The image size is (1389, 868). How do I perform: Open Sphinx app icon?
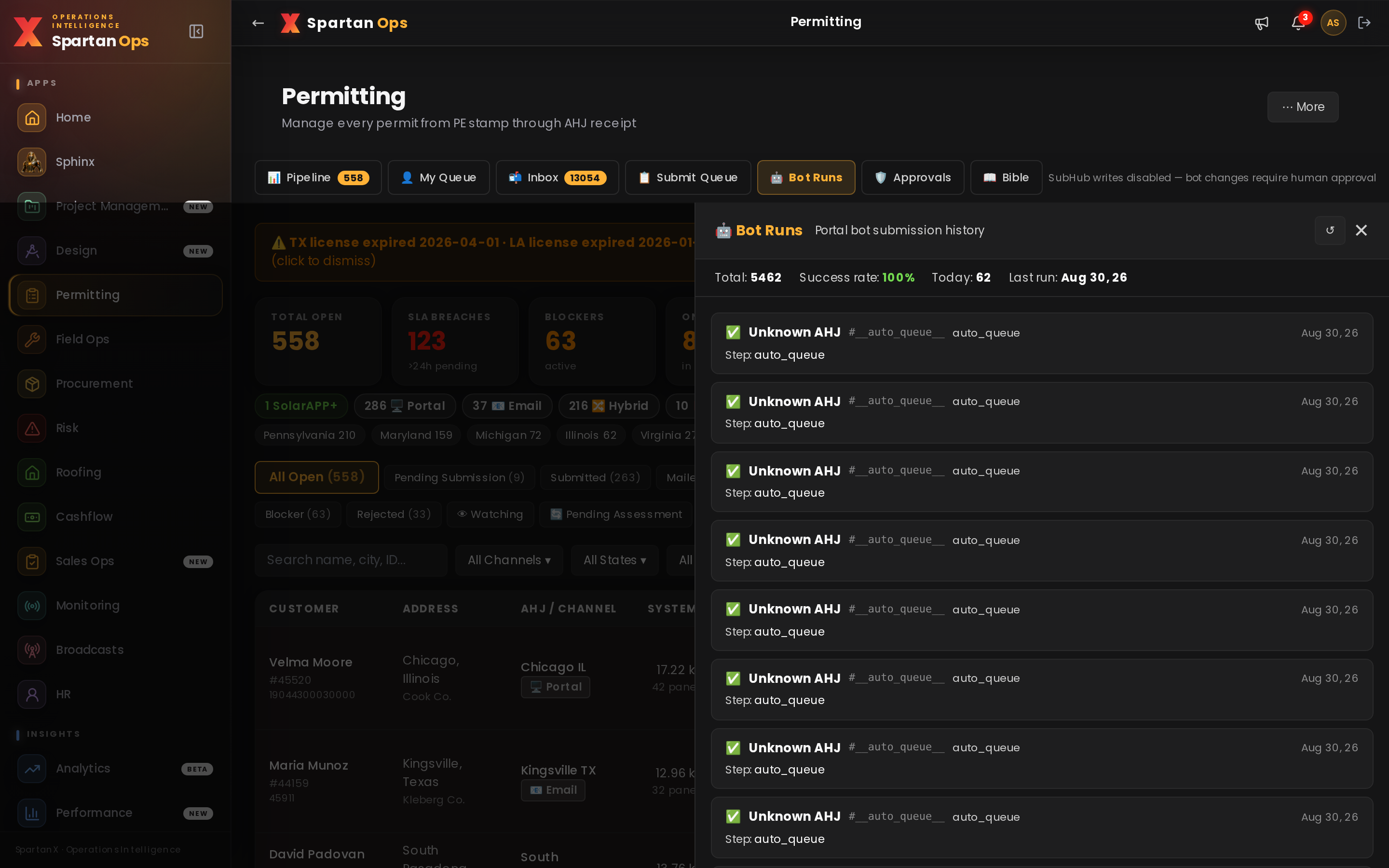pyautogui.click(x=31, y=162)
